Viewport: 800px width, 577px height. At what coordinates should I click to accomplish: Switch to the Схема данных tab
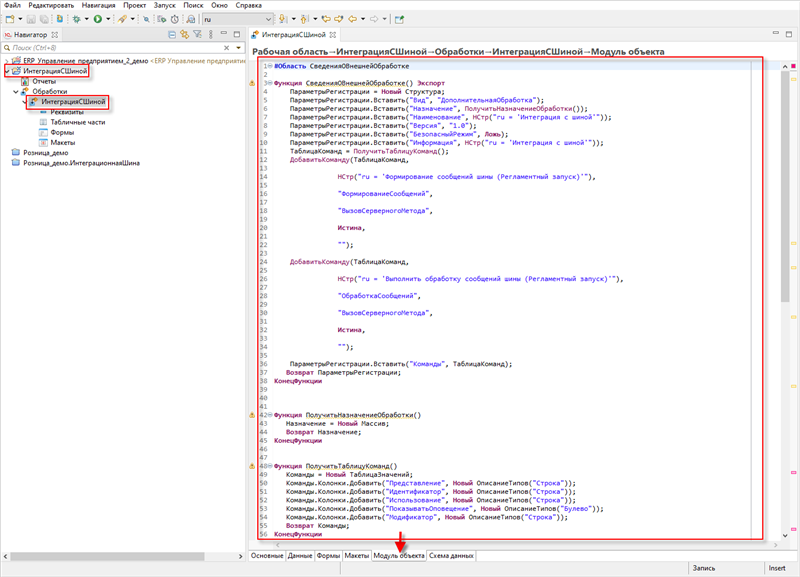pos(451,555)
